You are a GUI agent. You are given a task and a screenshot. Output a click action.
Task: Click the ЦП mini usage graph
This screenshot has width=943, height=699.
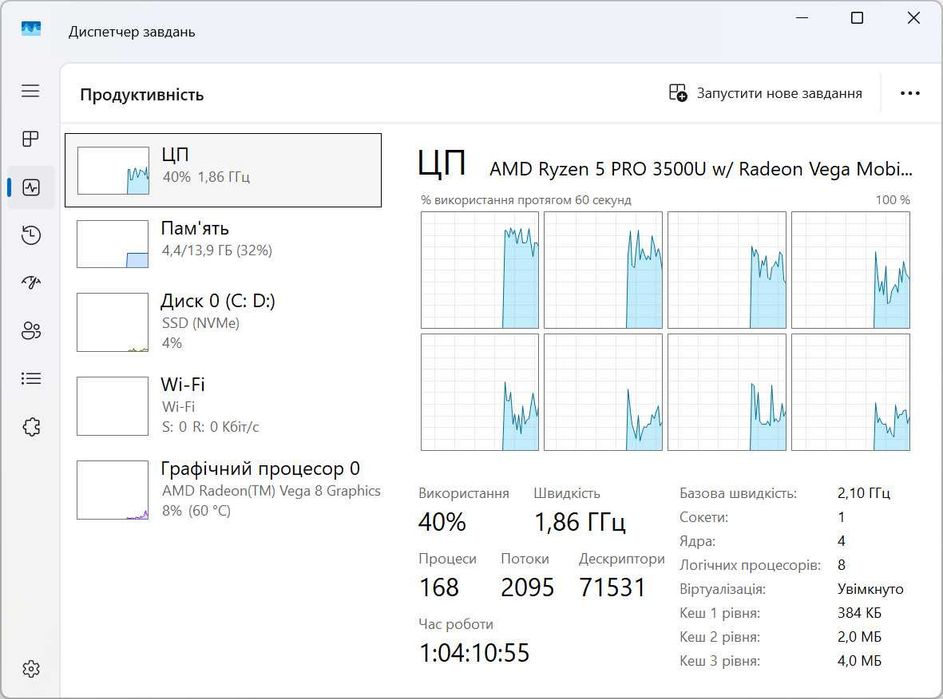(113, 170)
